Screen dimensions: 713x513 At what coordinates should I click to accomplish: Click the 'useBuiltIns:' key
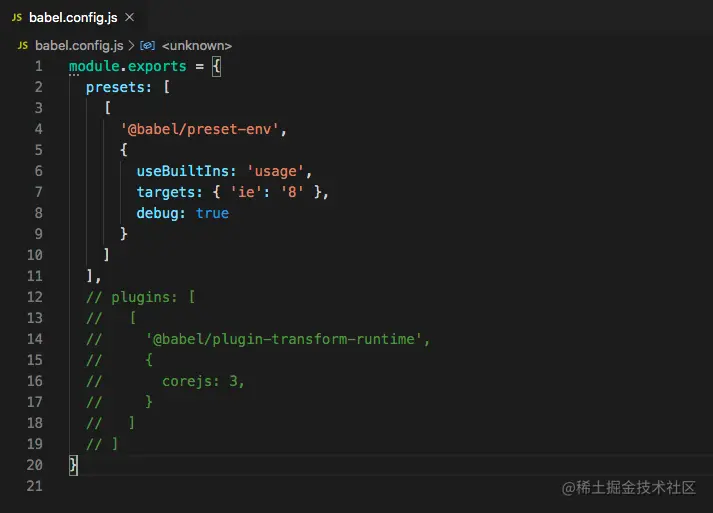186,171
